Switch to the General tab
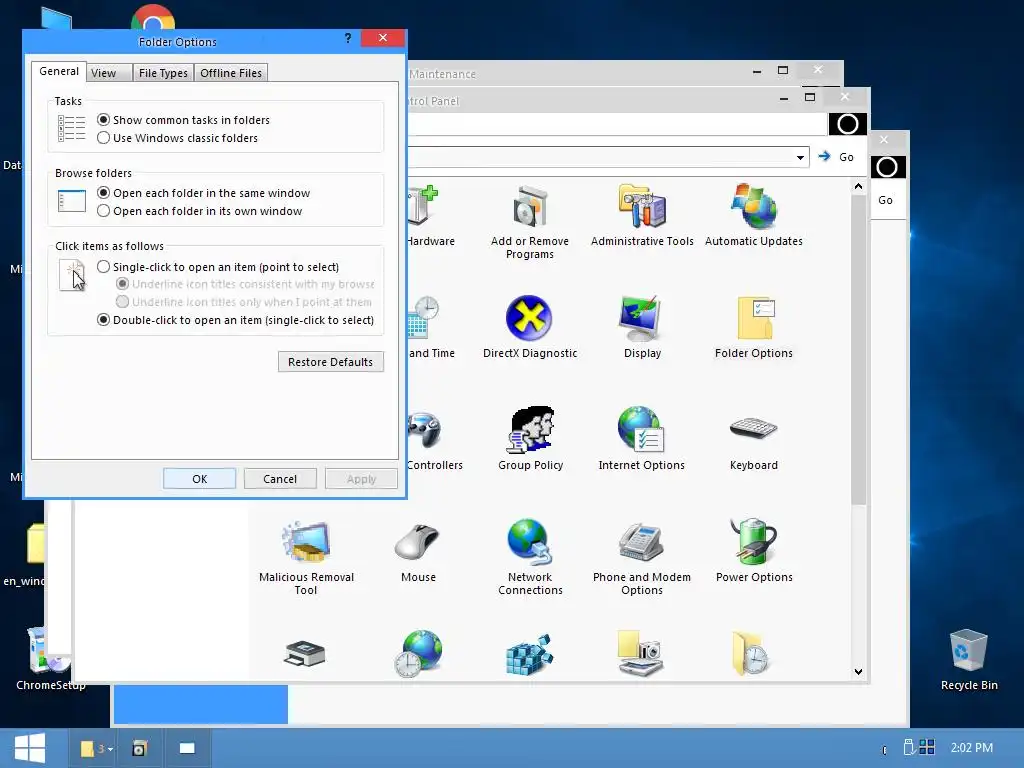 [59, 71]
